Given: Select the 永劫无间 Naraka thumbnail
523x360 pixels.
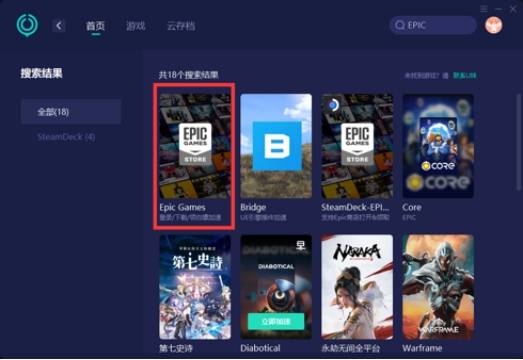Looking at the screenshot, I should point(357,287).
